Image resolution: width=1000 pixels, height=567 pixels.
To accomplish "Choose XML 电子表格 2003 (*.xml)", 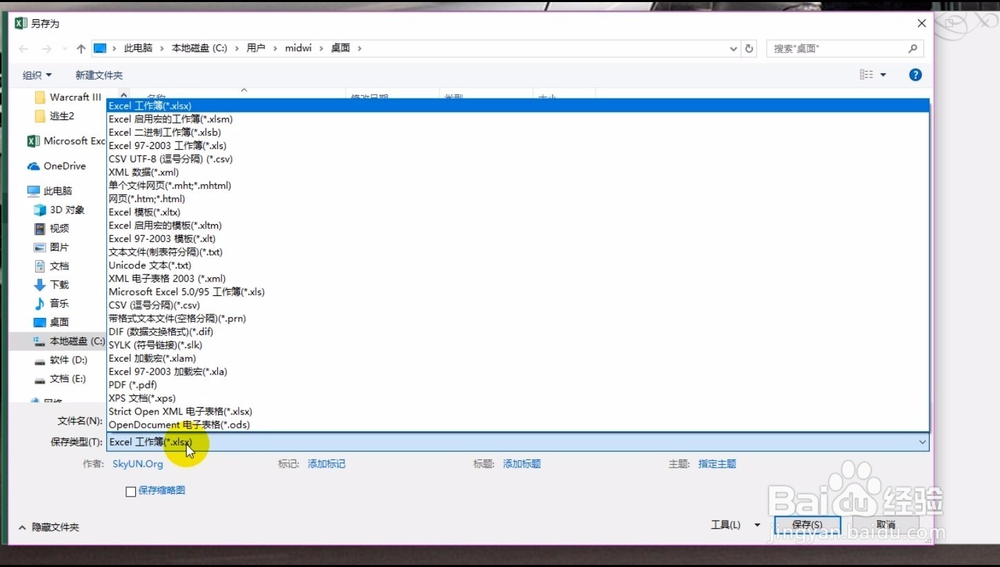I will click(x=517, y=279).
